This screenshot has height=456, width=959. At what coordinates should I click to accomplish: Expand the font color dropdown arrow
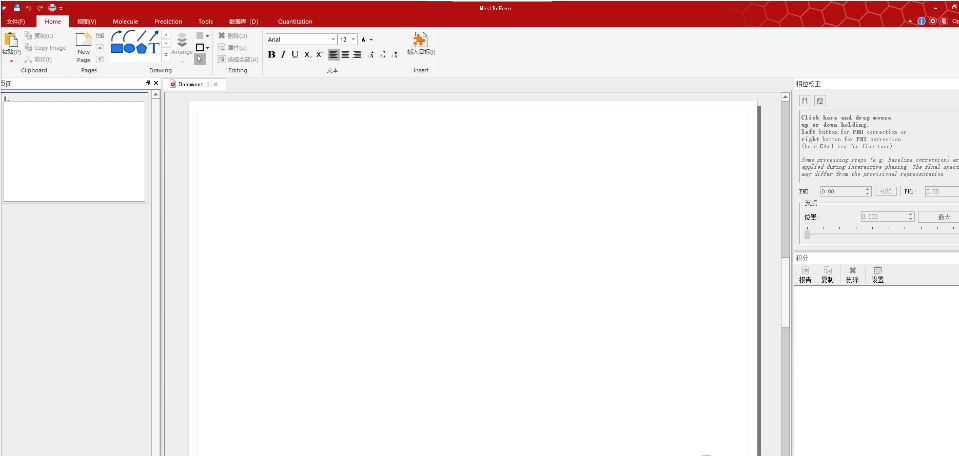pyautogui.click(x=371, y=40)
